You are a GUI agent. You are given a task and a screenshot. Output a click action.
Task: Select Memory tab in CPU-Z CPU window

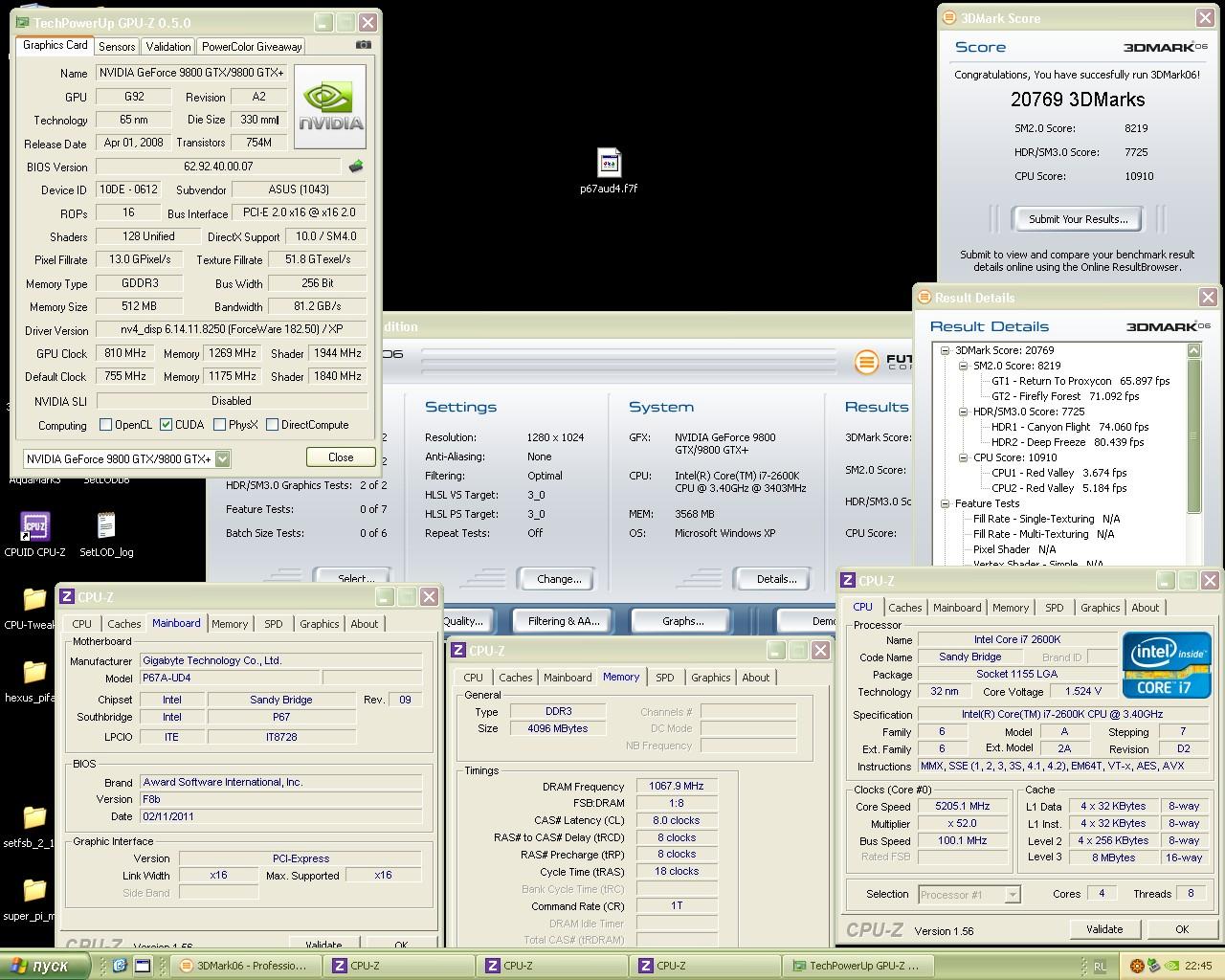(x=1011, y=608)
